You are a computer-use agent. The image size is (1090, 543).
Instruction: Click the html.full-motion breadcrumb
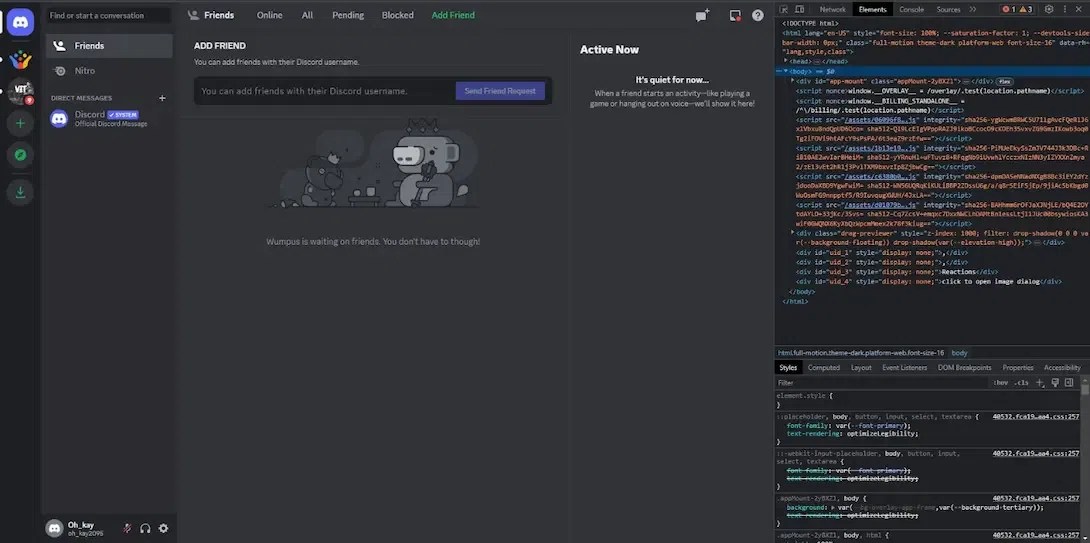[861, 352]
